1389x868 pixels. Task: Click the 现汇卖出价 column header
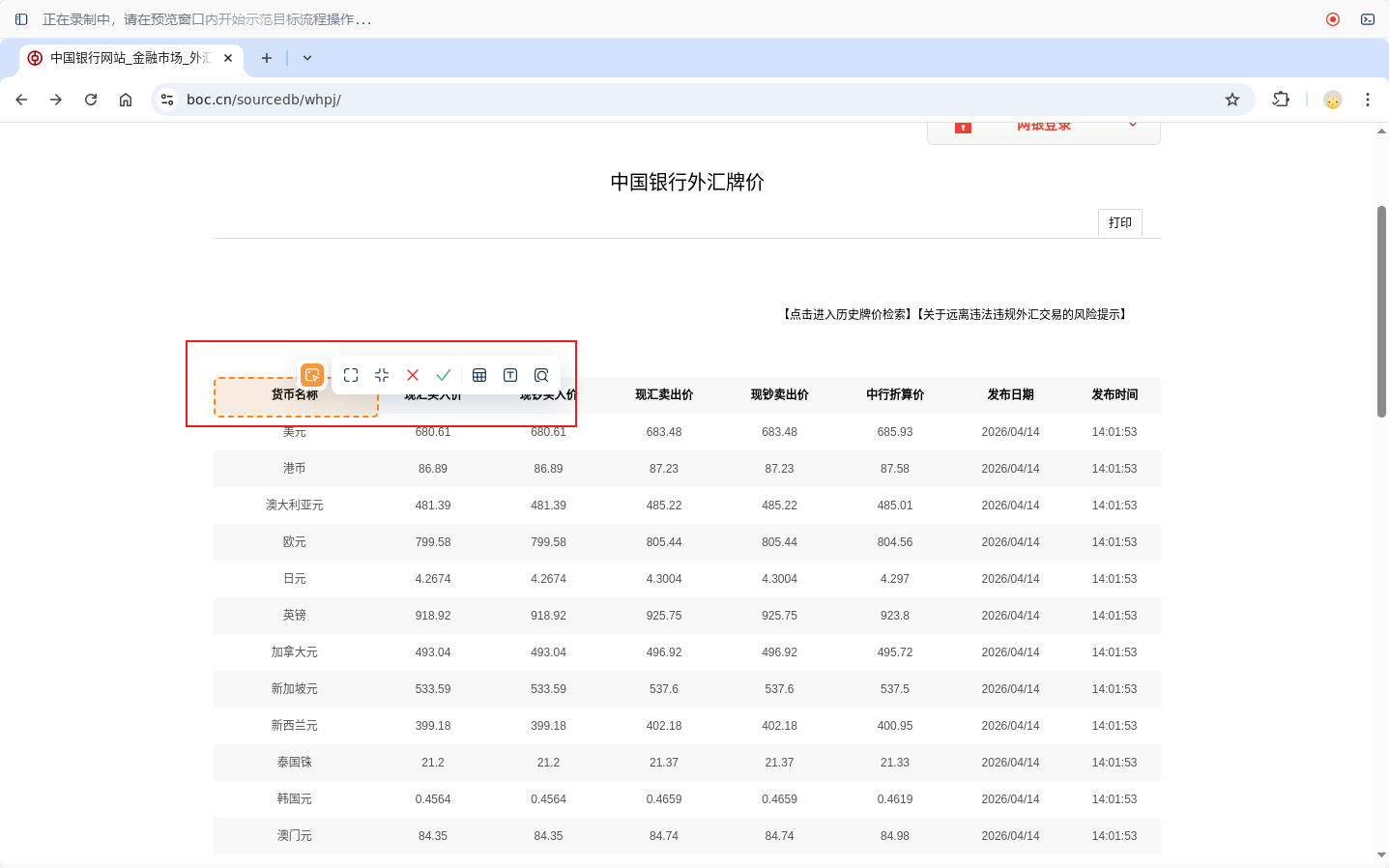664,394
